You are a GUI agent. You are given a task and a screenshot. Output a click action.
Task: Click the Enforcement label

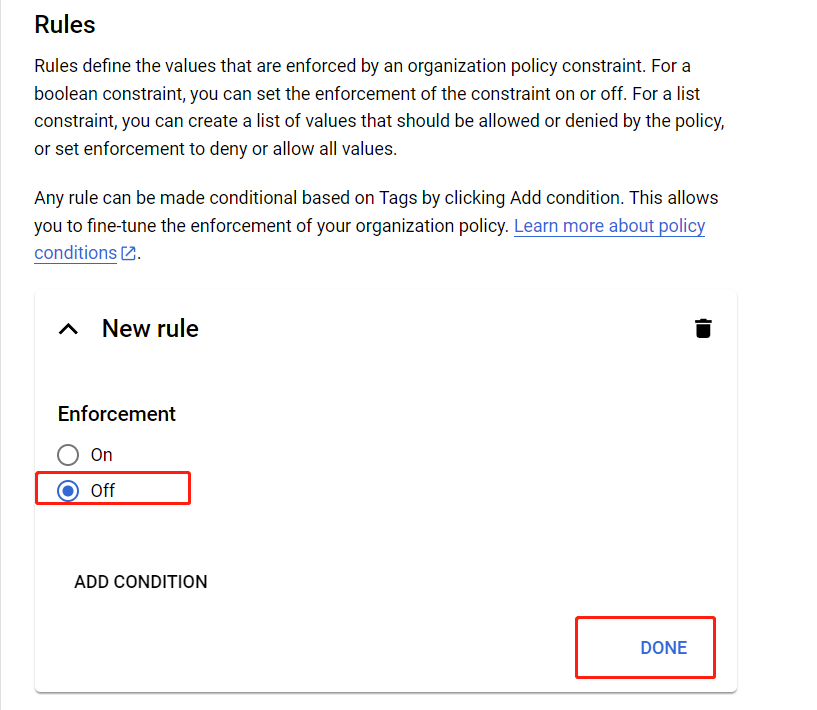point(117,414)
